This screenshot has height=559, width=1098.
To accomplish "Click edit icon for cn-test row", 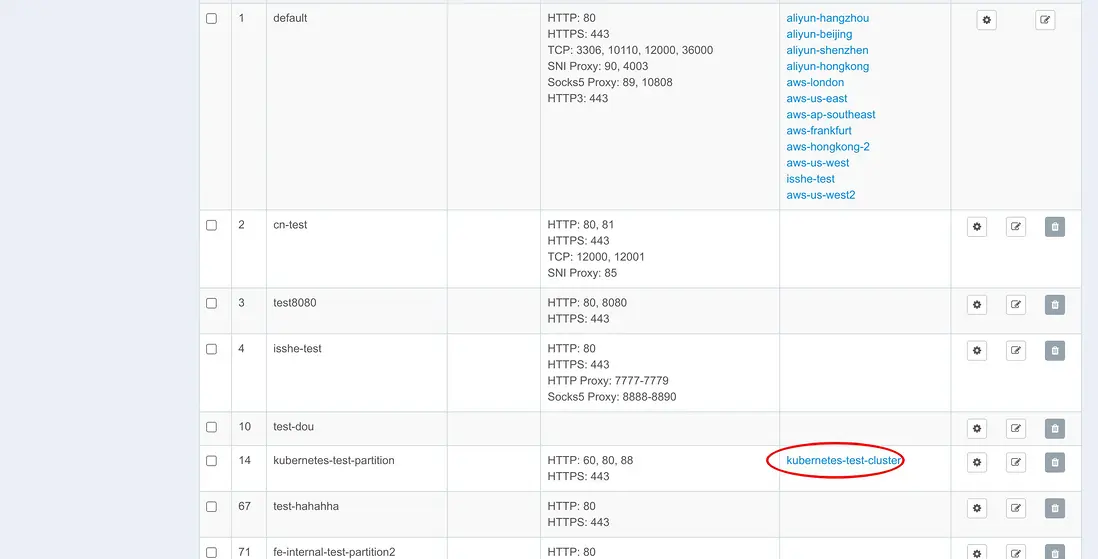I will pyautogui.click(x=1015, y=227).
